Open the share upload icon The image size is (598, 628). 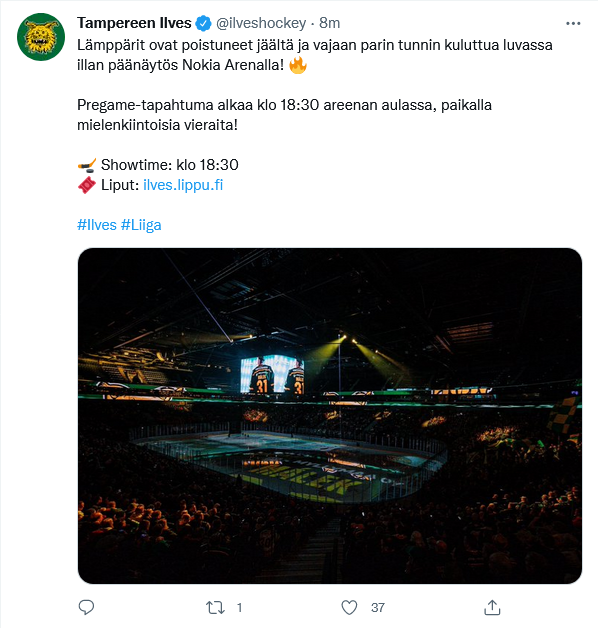pos(492,608)
